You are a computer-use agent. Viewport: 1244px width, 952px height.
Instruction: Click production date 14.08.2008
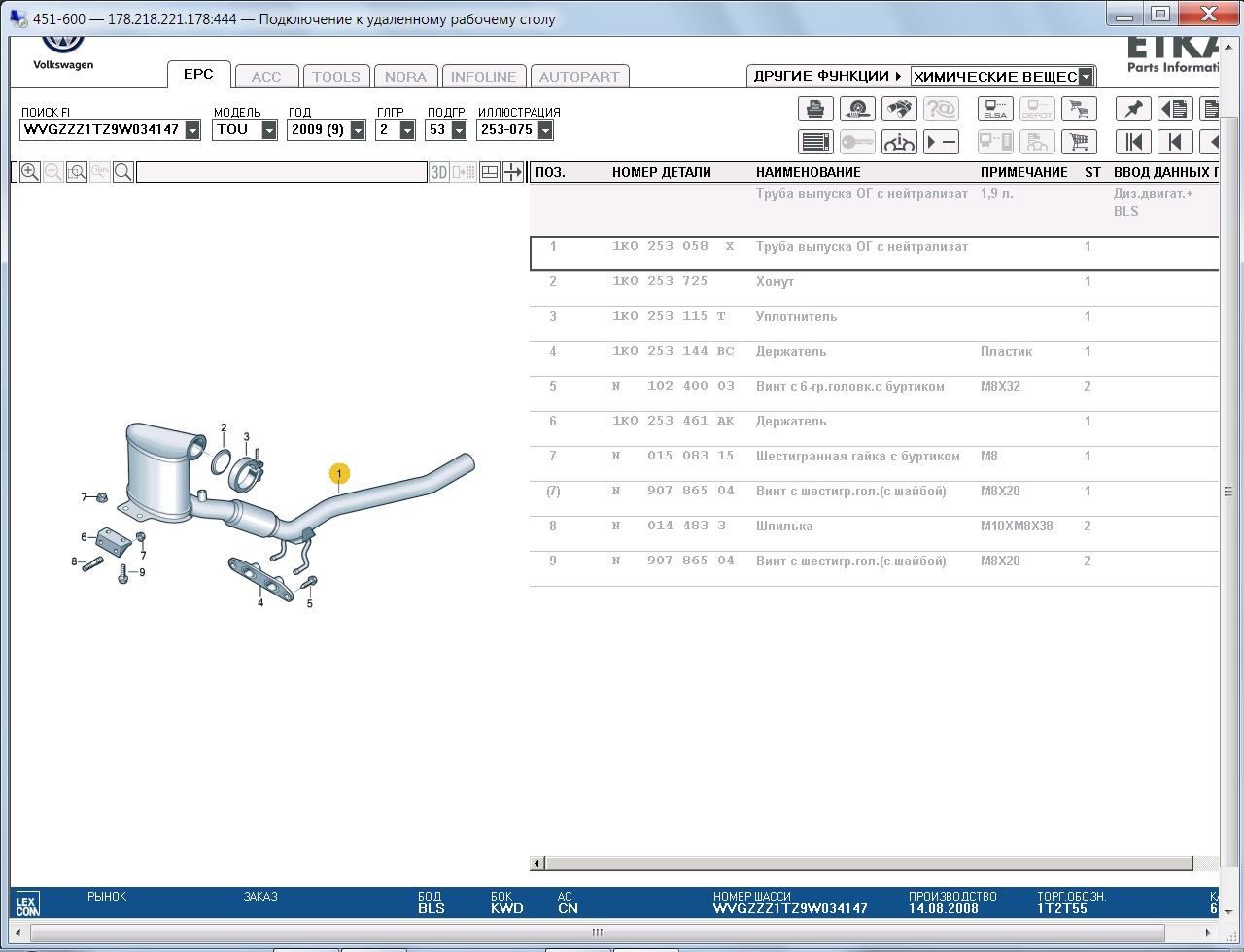(x=942, y=909)
